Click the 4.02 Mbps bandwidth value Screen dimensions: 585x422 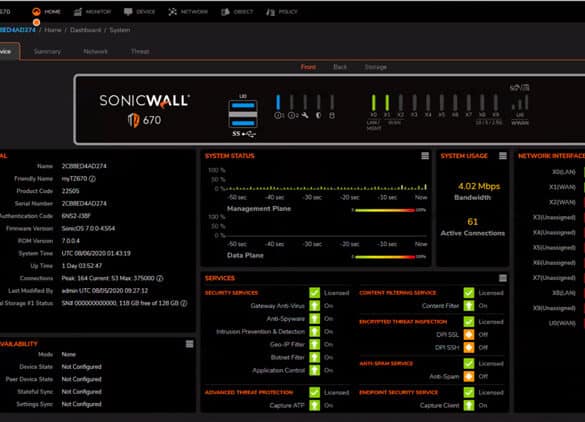click(479, 186)
